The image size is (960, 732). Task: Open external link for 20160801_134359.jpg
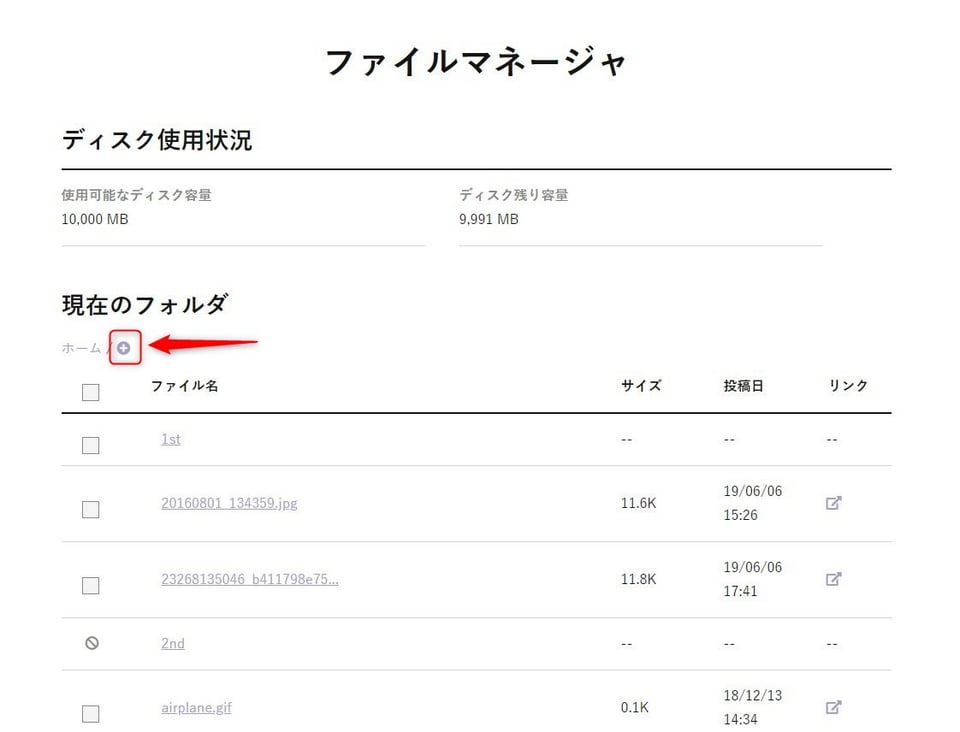(x=833, y=503)
